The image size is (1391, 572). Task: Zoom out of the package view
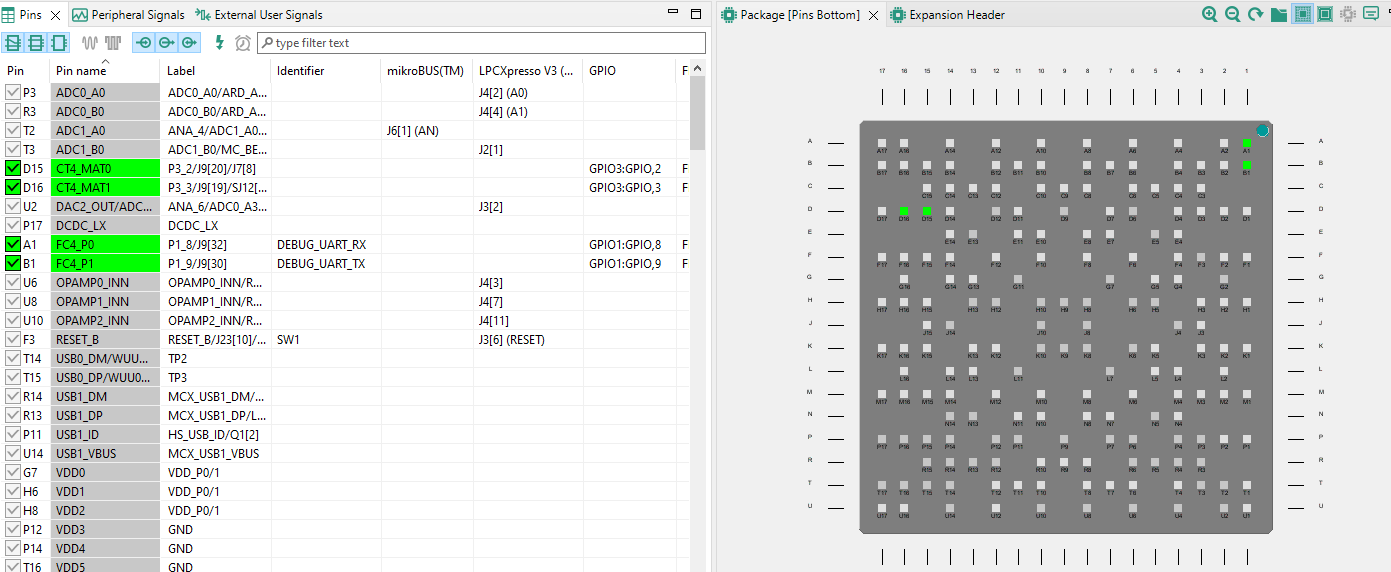pos(1232,15)
